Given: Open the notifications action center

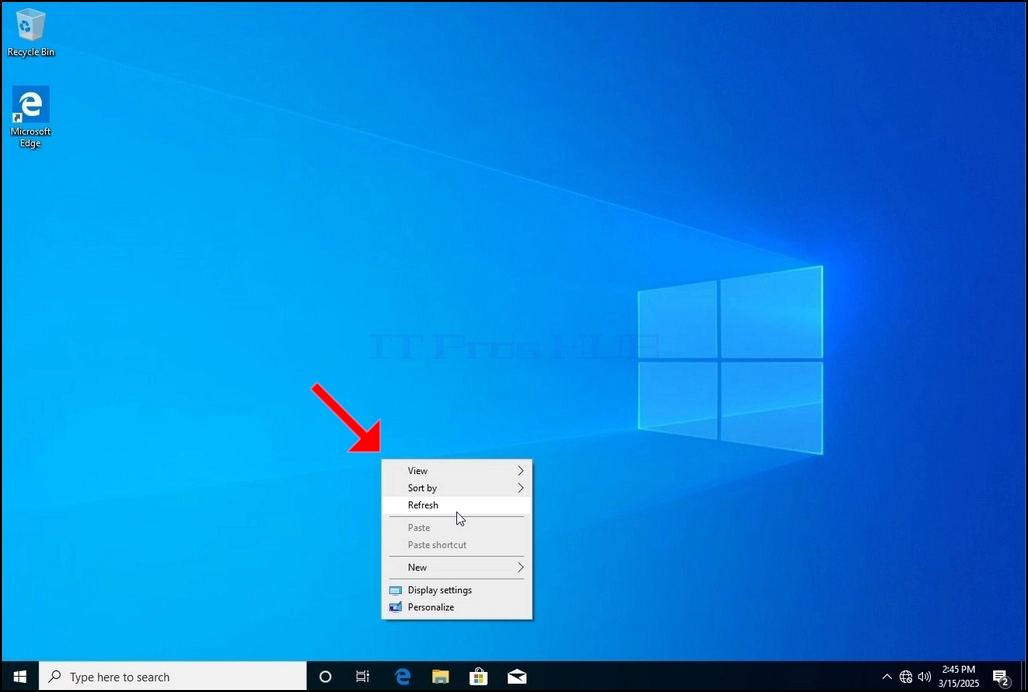Looking at the screenshot, I should pos(1000,677).
